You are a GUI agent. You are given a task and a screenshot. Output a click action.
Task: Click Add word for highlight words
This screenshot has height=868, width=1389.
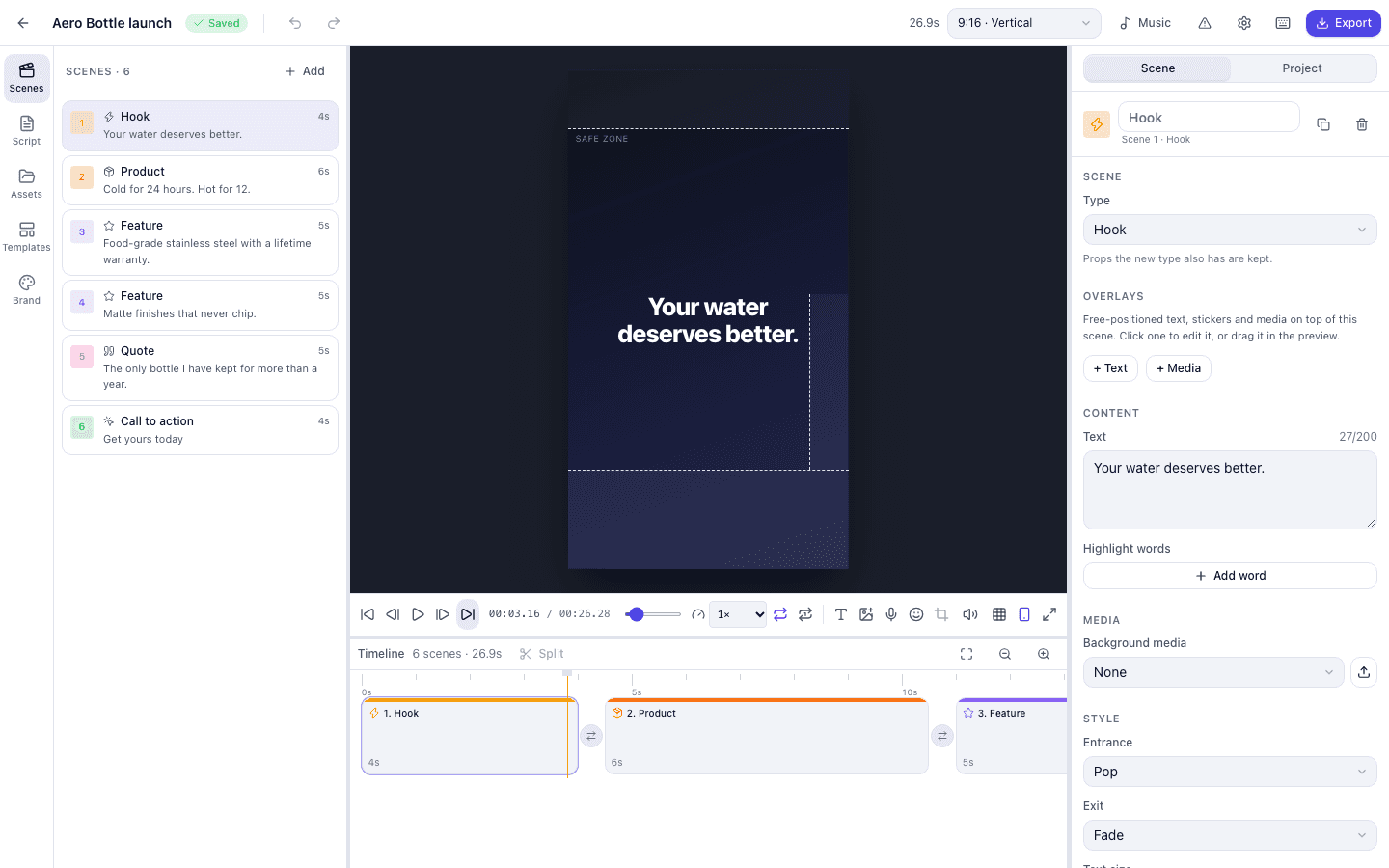[x=1230, y=576]
